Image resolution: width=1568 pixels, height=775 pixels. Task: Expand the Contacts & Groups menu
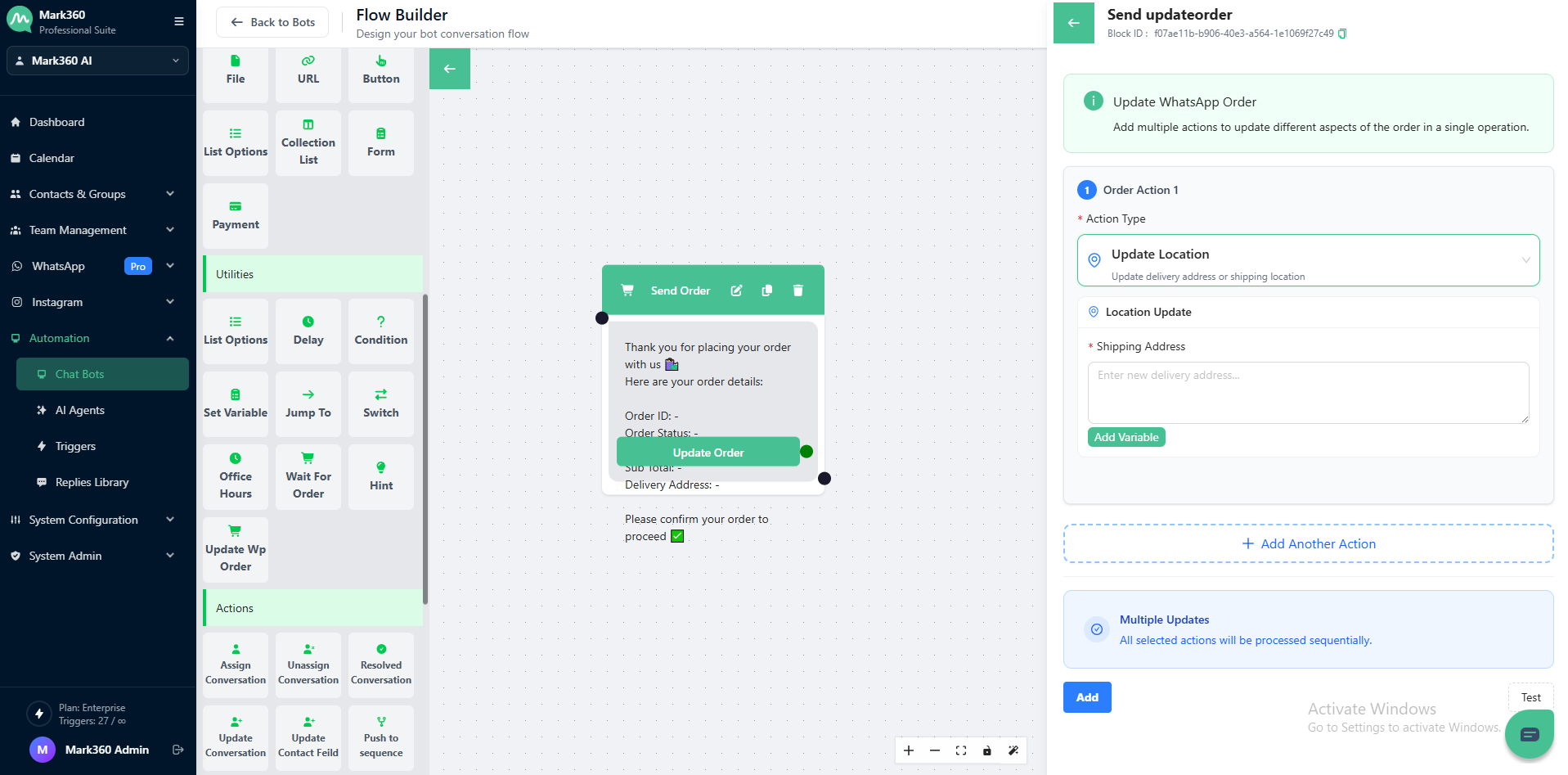pos(92,194)
